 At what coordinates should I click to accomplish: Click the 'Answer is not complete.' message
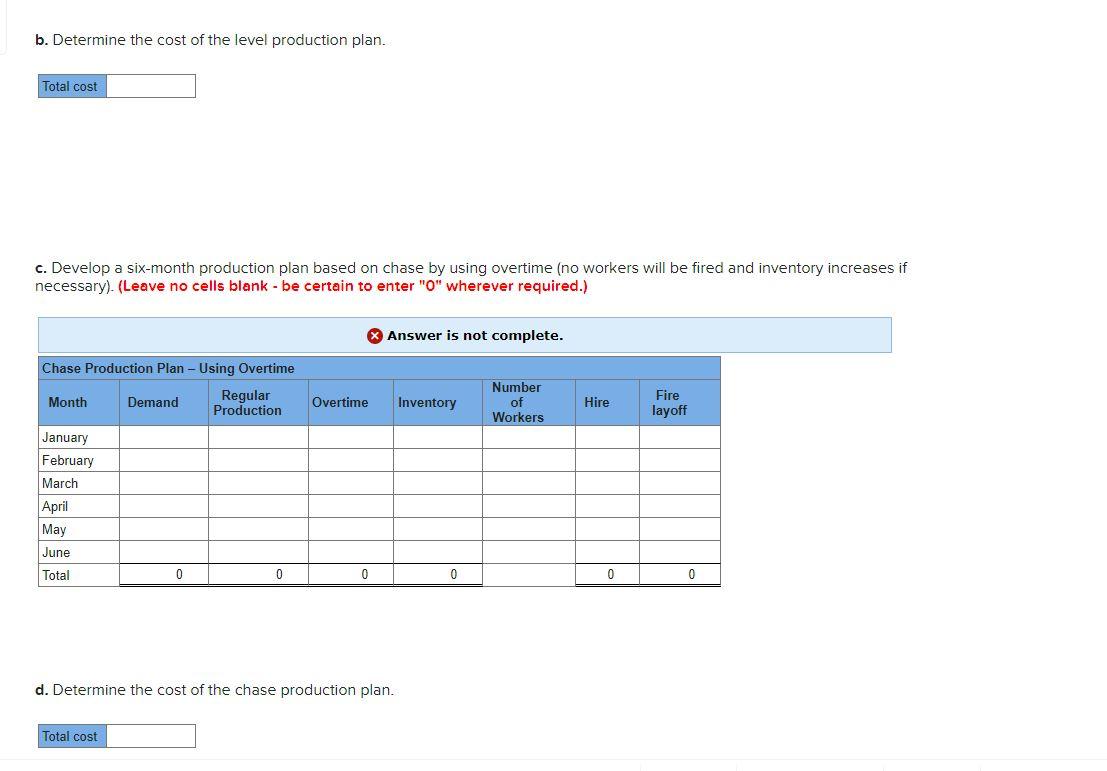click(475, 335)
